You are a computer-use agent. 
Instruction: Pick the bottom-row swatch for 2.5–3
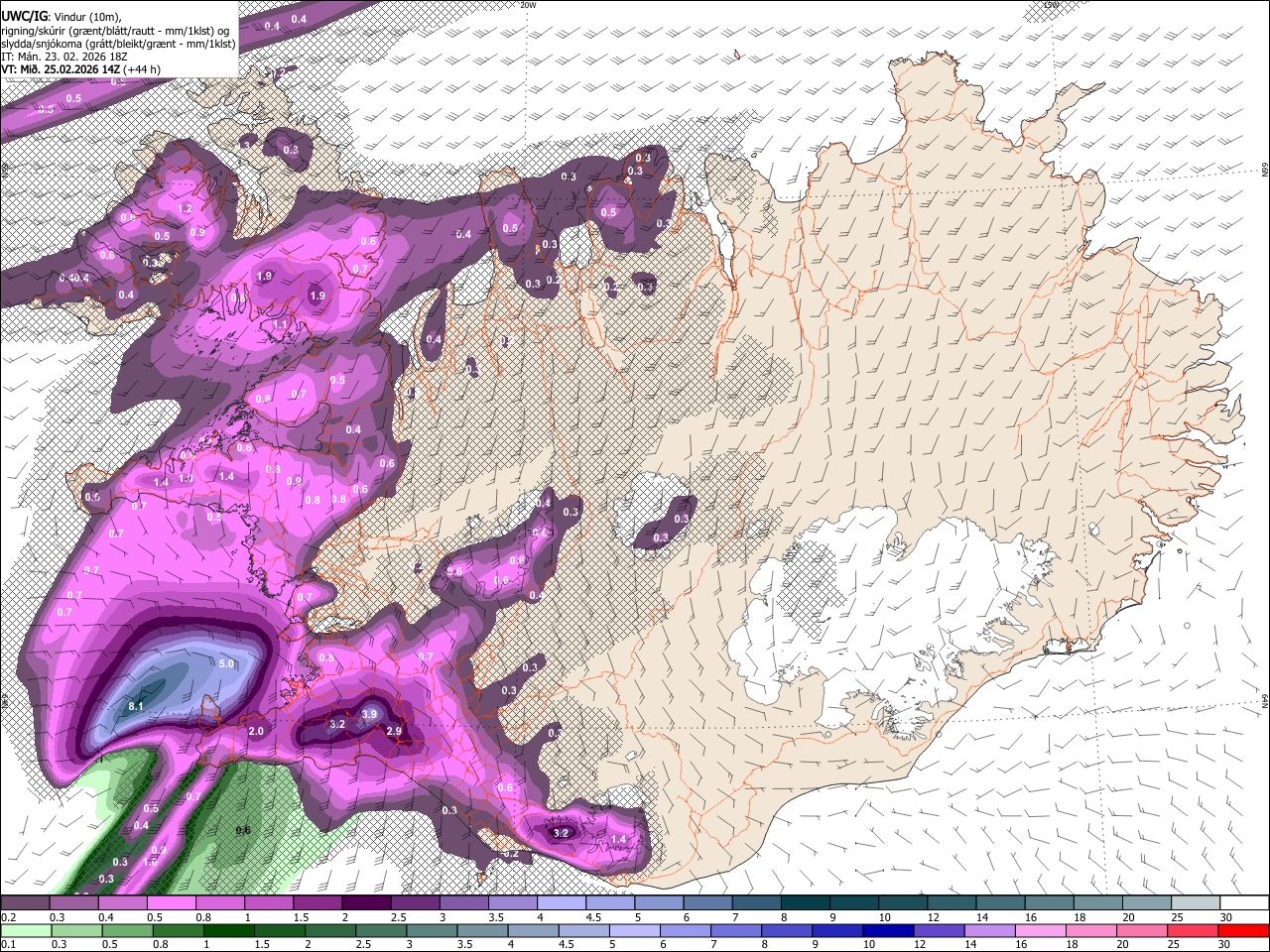[x=380, y=930]
